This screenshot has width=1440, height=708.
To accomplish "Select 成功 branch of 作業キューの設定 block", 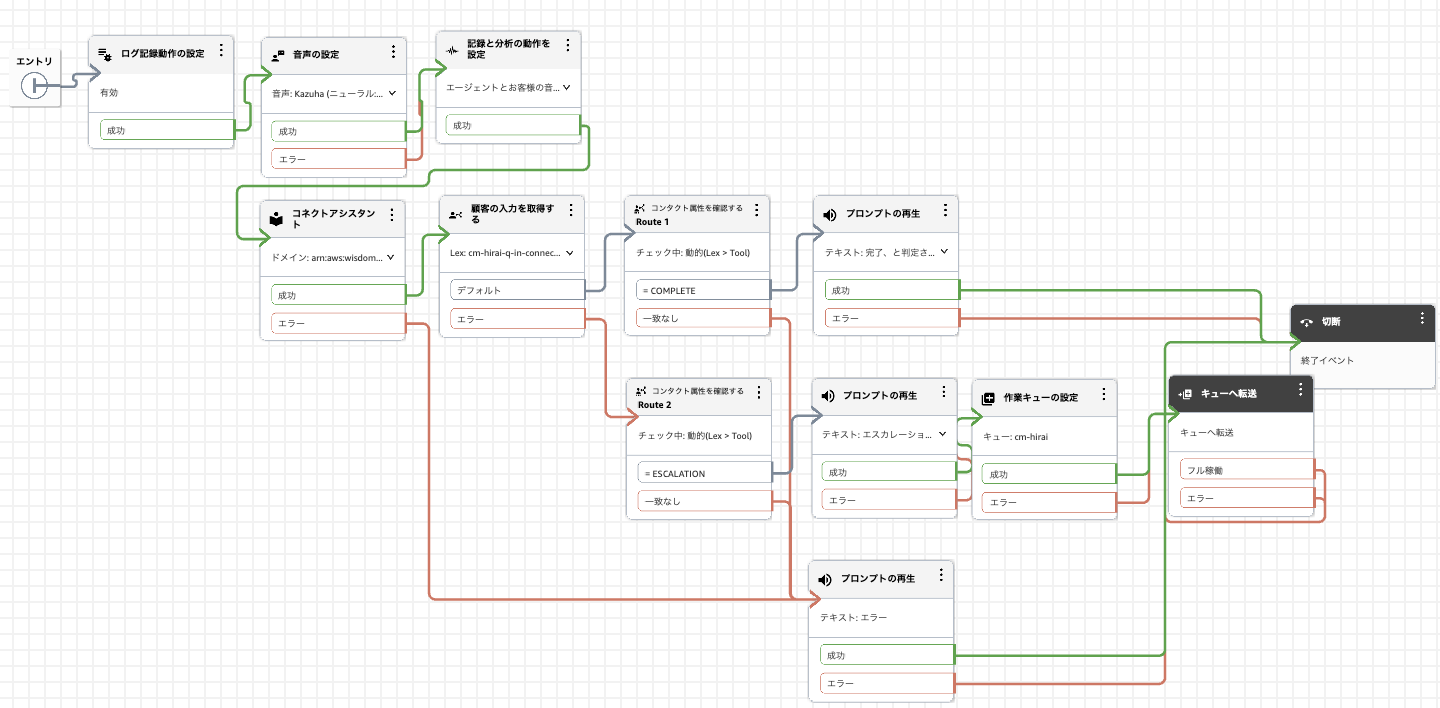I will (x=1048, y=475).
